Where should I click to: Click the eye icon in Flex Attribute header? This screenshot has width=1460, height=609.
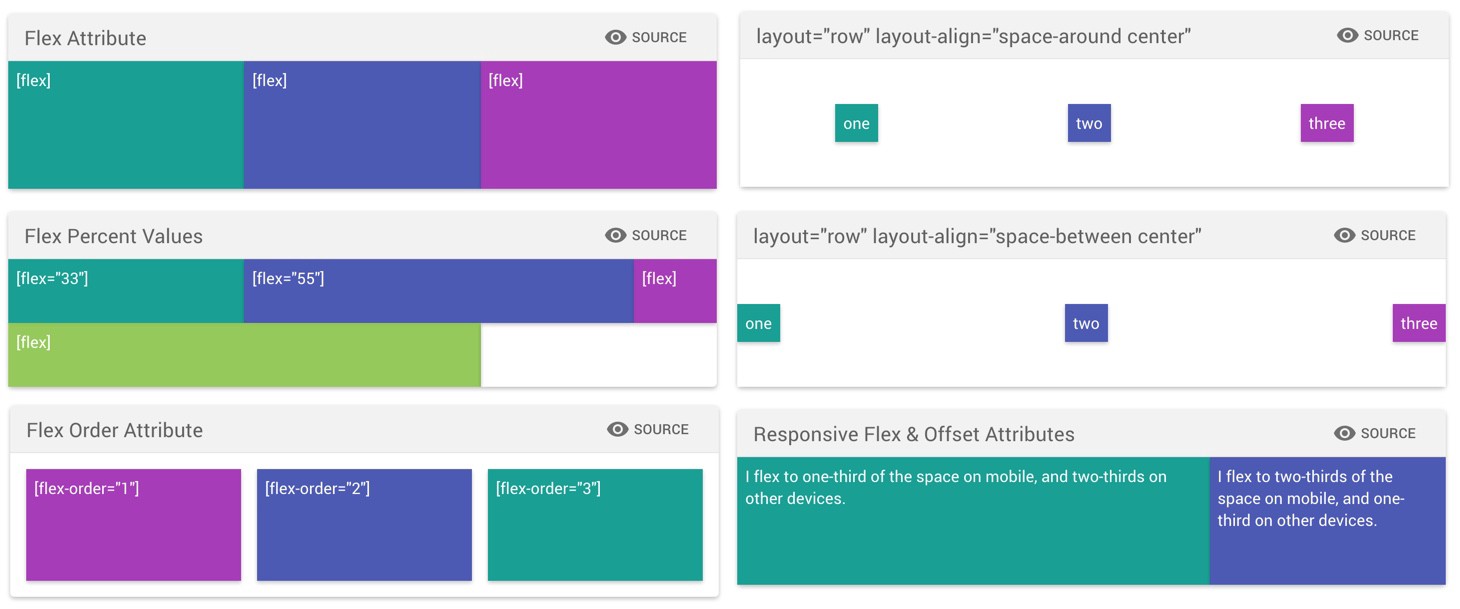coord(616,37)
